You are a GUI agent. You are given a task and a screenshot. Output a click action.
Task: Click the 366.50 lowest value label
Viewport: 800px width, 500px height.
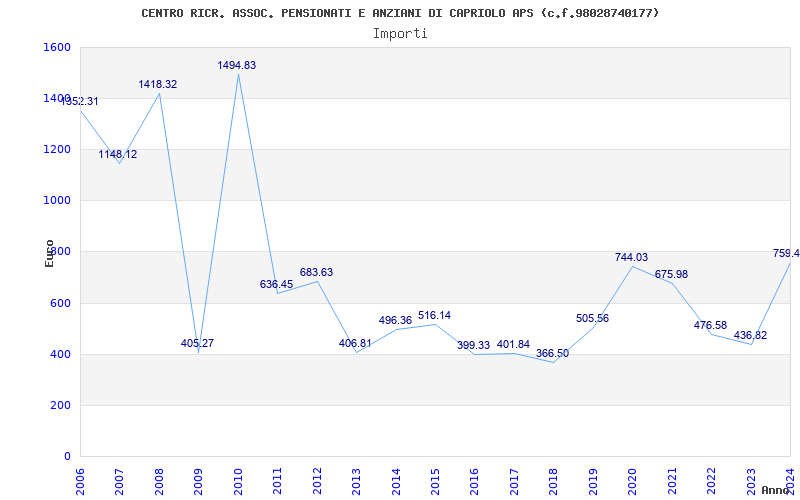click(x=552, y=353)
